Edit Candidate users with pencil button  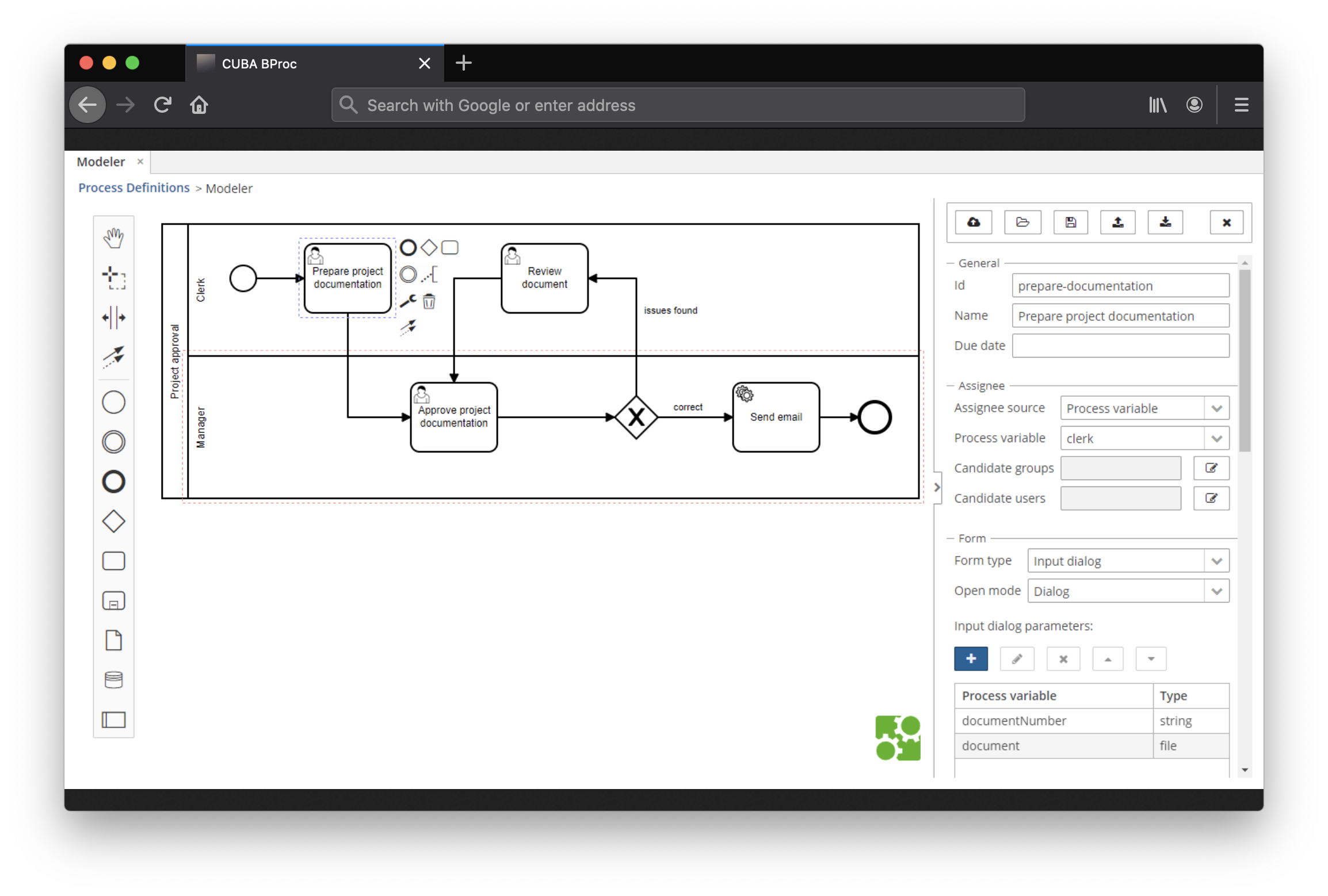1211,498
